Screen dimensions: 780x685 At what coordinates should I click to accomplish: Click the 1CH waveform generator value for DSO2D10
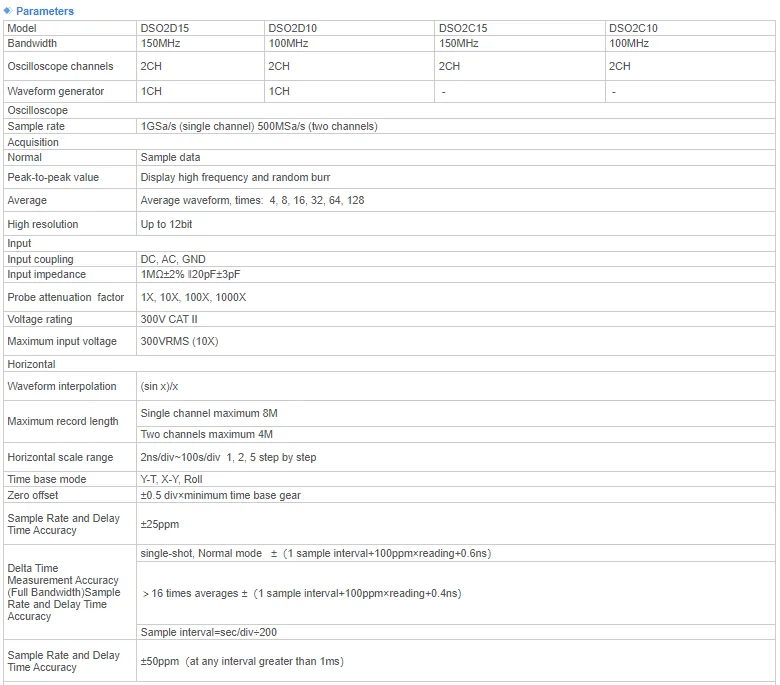pyautogui.click(x=279, y=92)
